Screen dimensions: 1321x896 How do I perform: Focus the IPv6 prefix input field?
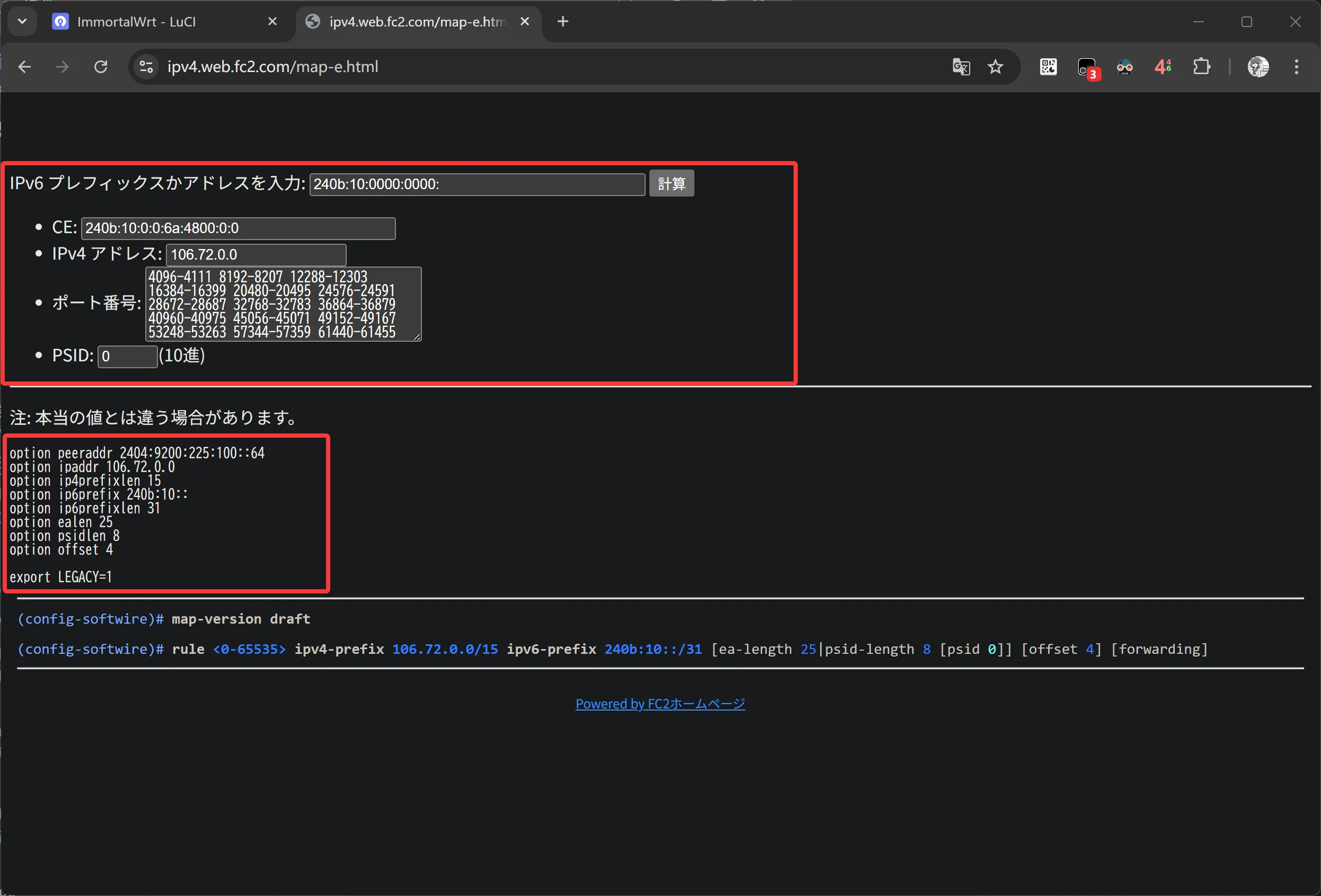click(477, 184)
